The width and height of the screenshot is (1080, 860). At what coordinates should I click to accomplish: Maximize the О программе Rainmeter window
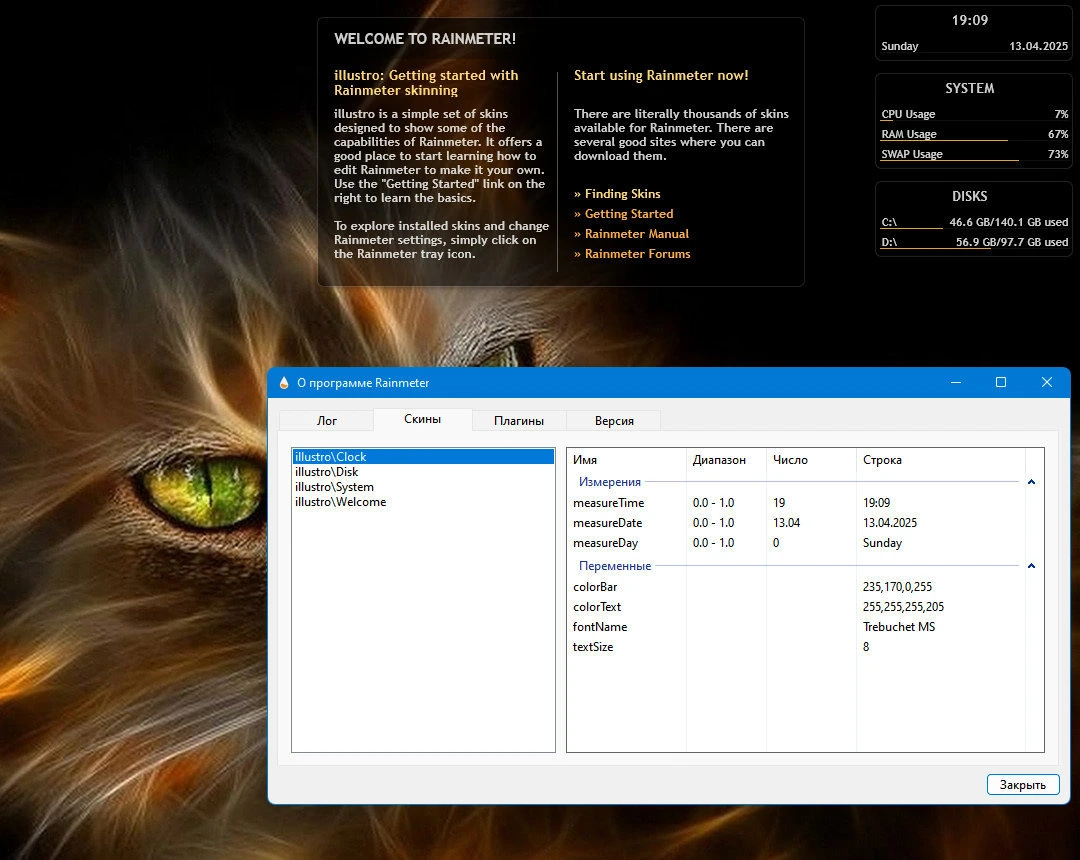point(1001,382)
